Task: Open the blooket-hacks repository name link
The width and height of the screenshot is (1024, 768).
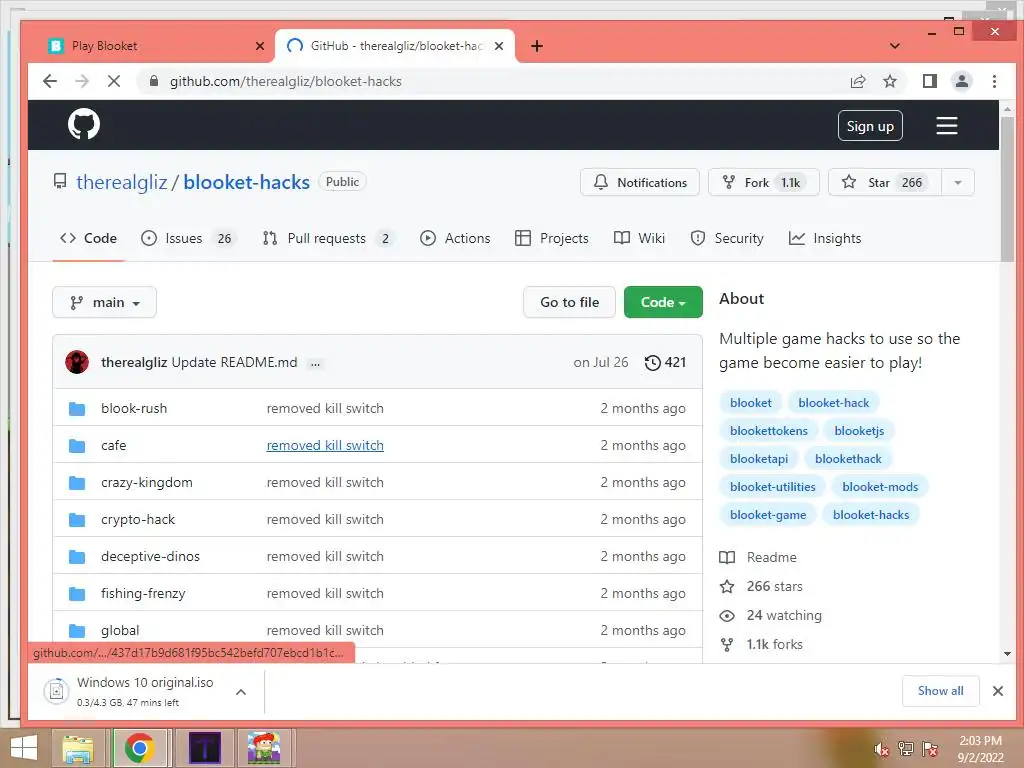Action: (246, 182)
